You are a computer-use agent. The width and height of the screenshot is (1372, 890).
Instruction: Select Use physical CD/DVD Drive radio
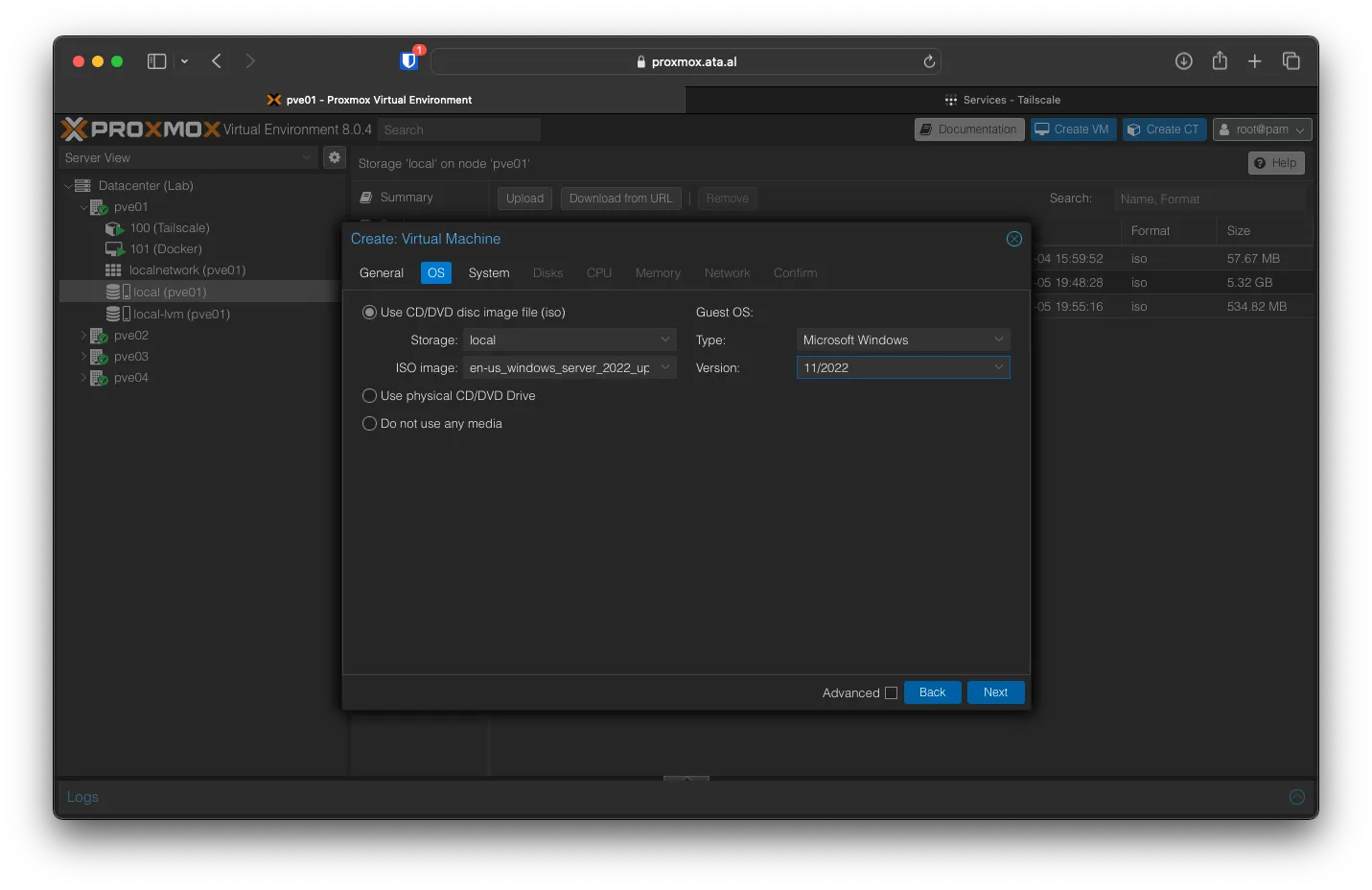tap(369, 396)
